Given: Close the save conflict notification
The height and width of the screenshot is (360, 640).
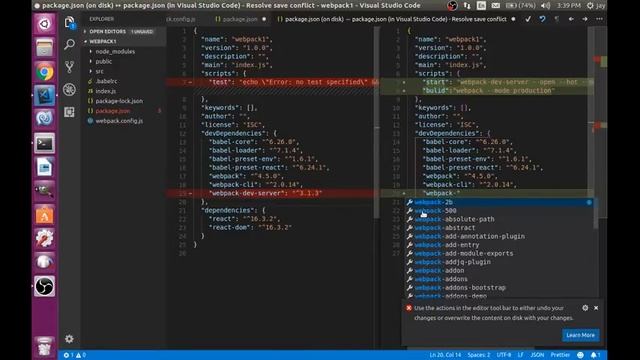Looking at the screenshot, I should point(596,308).
